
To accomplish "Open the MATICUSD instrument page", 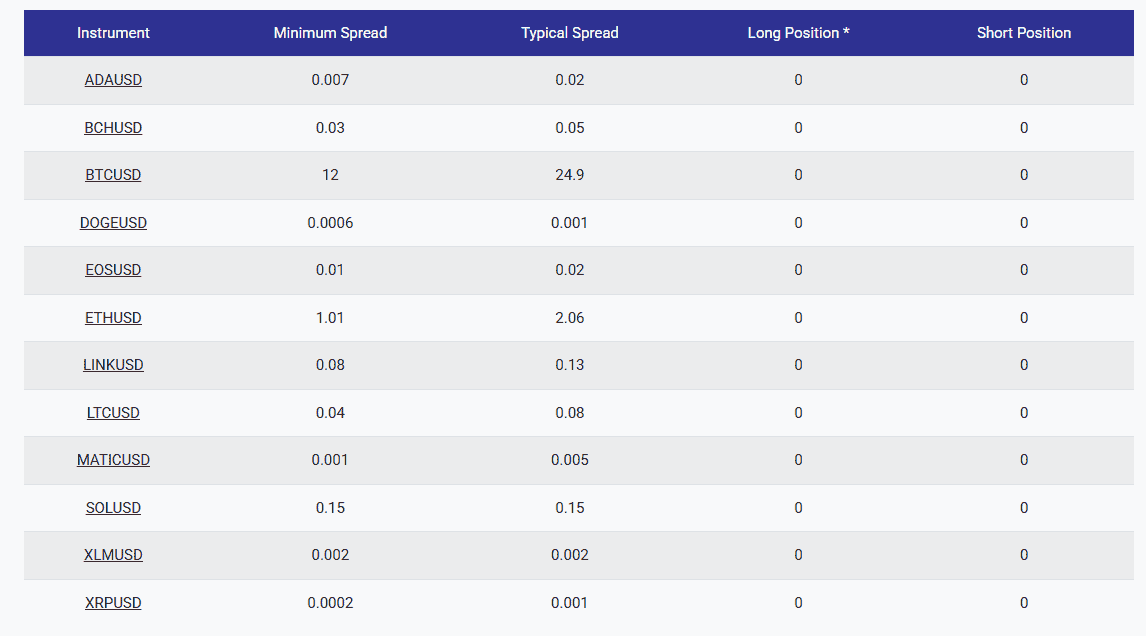I will pos(113,460).
